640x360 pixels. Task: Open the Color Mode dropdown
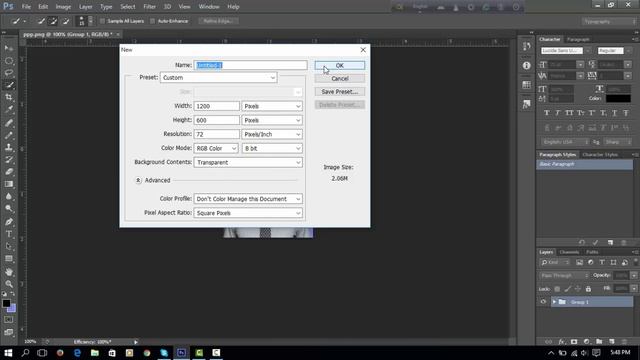[216, 149]
